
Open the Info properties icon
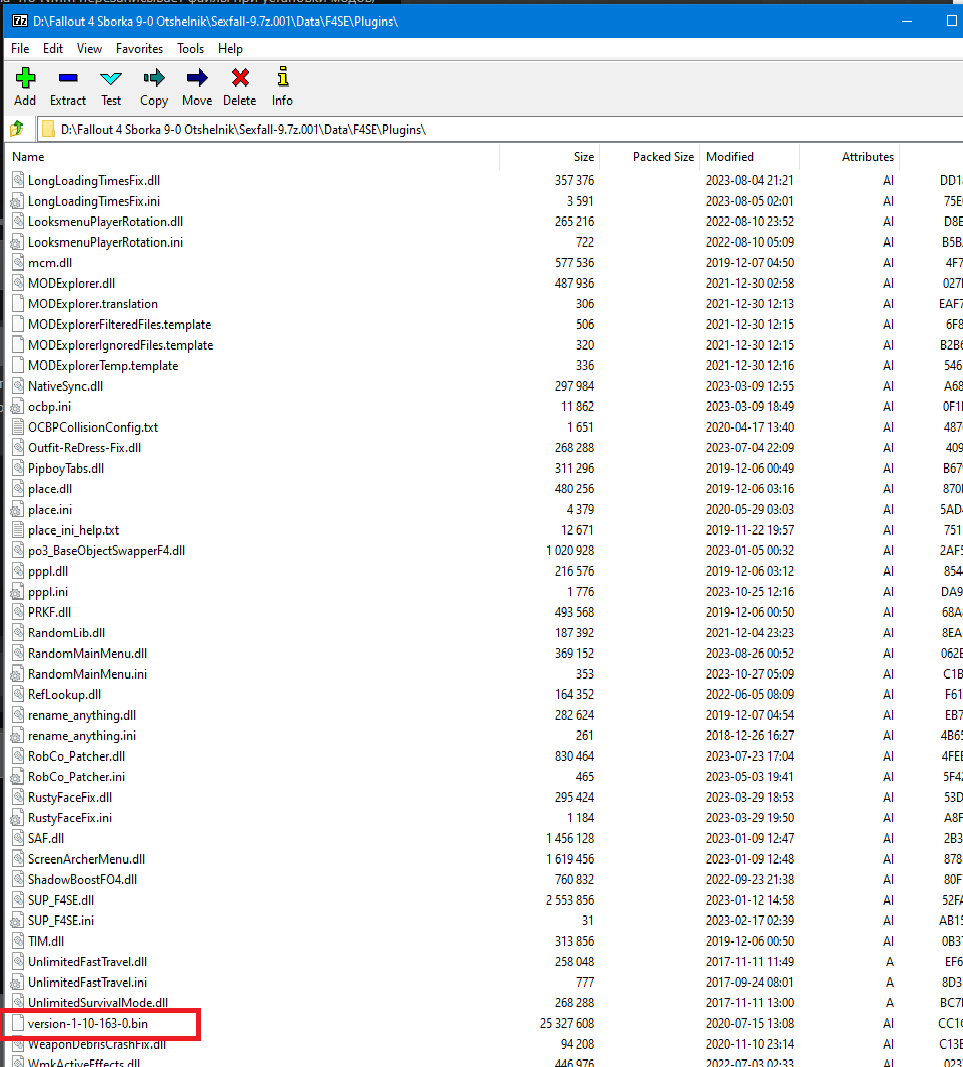[x=282, y=78]
